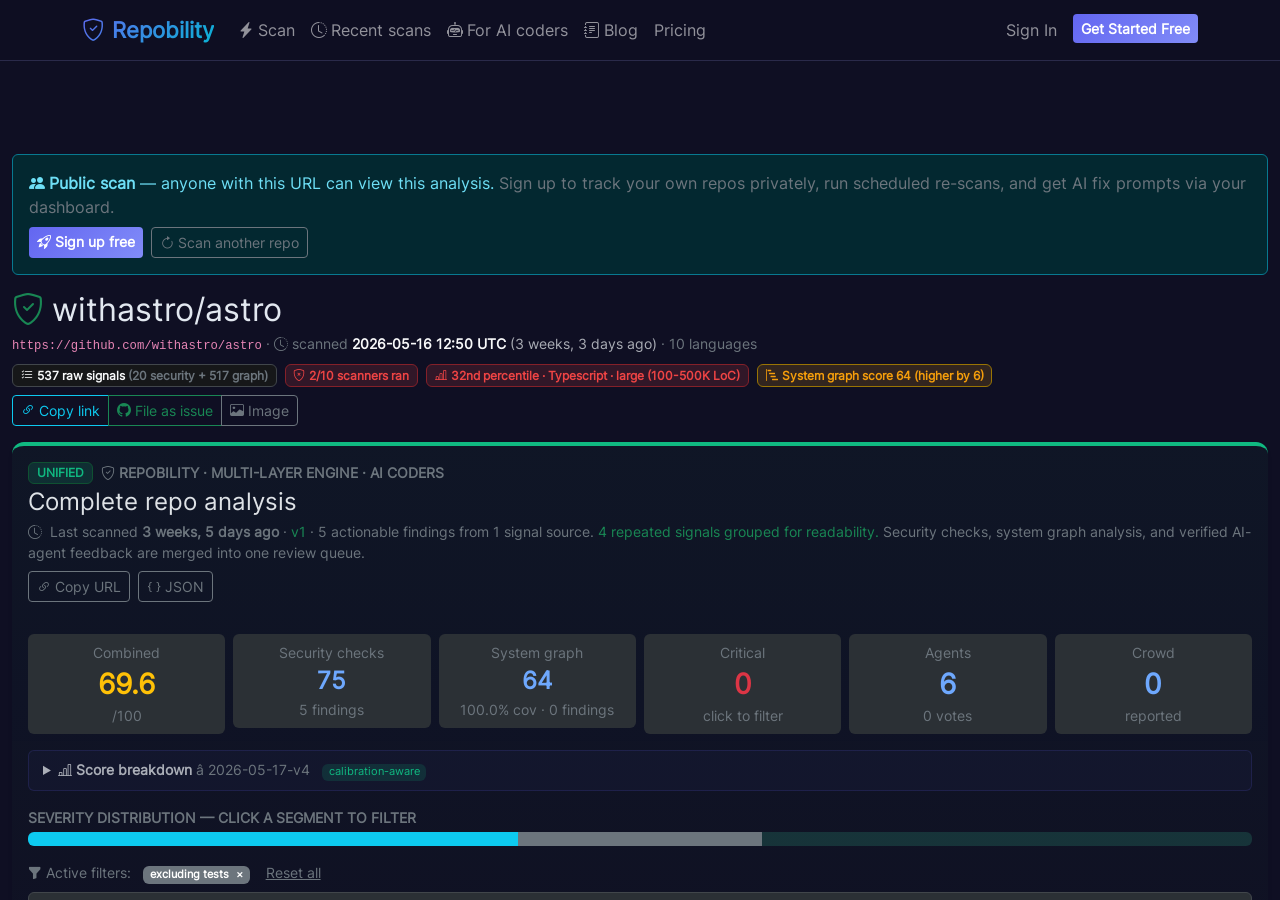Filter by the cyan severity bar segment

coord(273,839)
